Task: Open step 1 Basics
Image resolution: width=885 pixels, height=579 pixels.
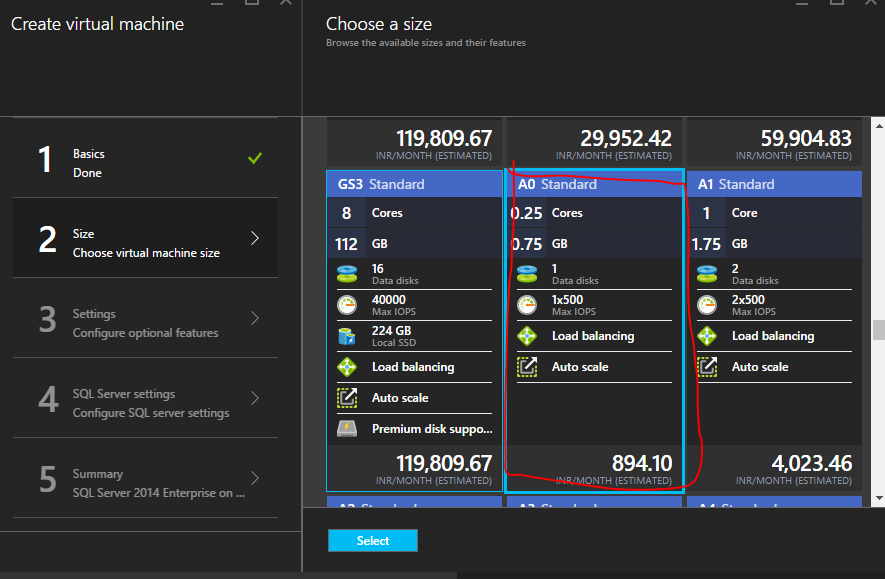Action: 146,158
